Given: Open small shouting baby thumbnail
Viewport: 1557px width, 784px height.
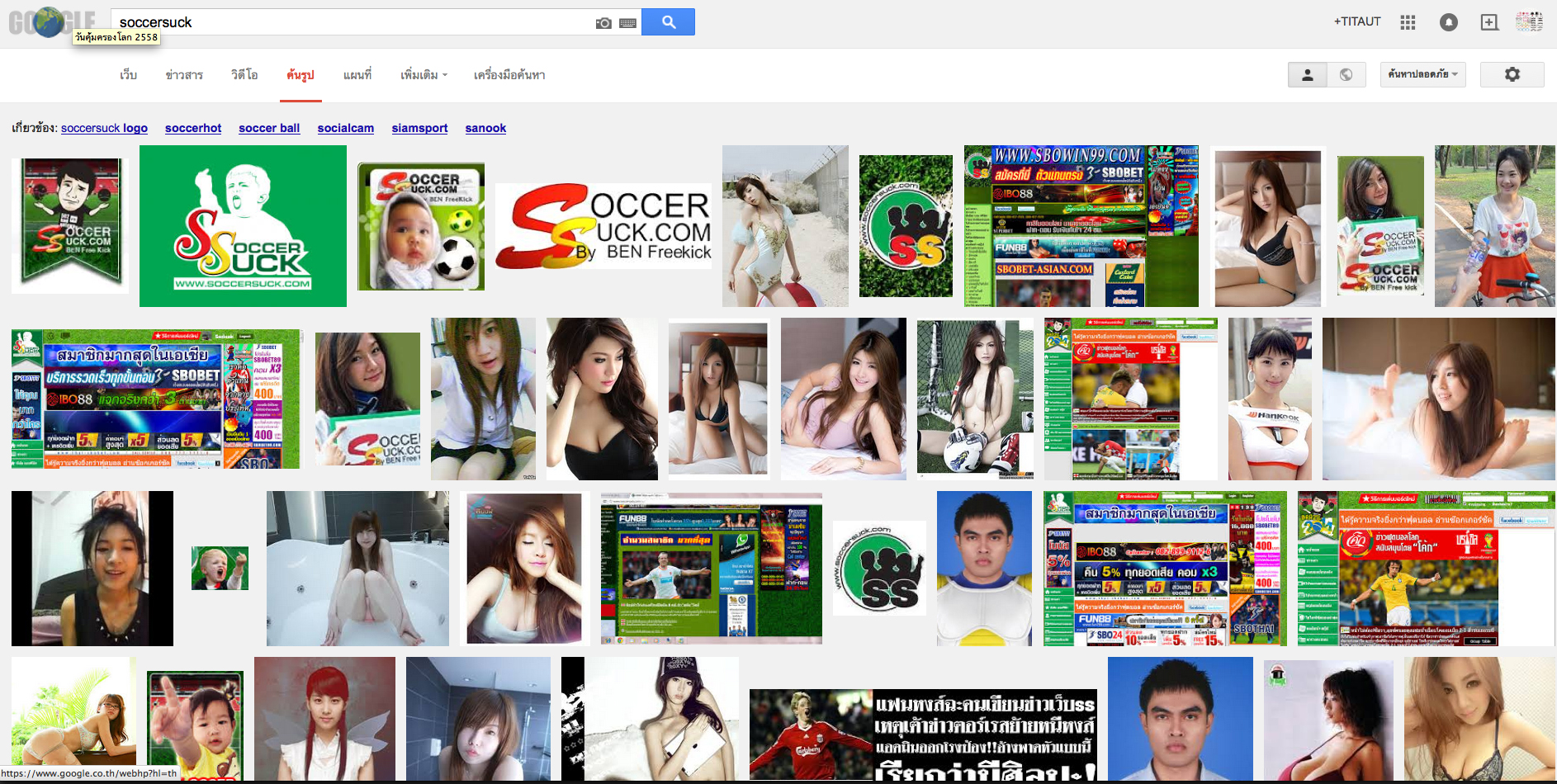Looking at the screenshot, I should point(220,569).
